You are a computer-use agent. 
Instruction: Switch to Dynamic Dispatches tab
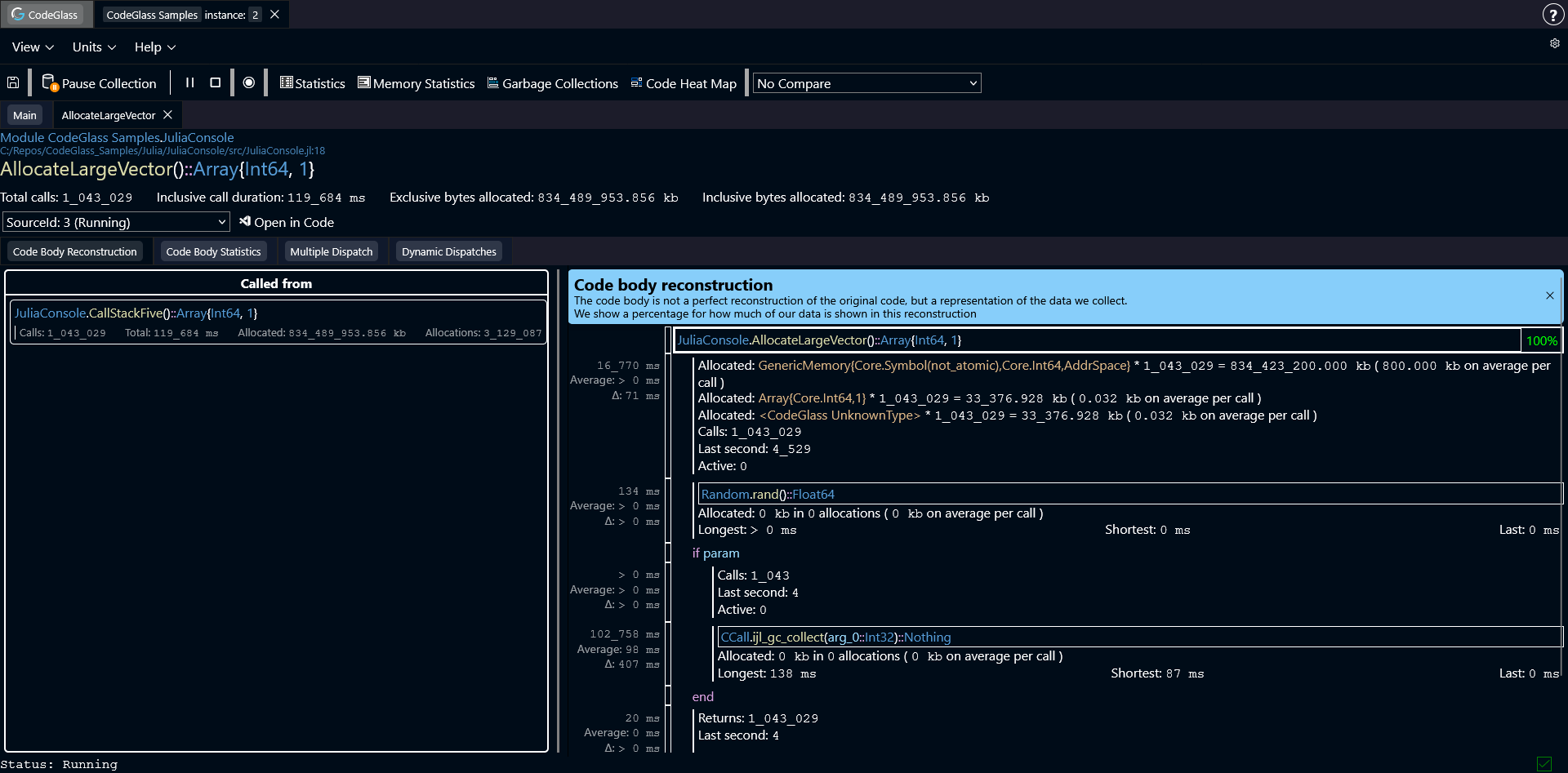pyautogui.click(x=448, y=251)
